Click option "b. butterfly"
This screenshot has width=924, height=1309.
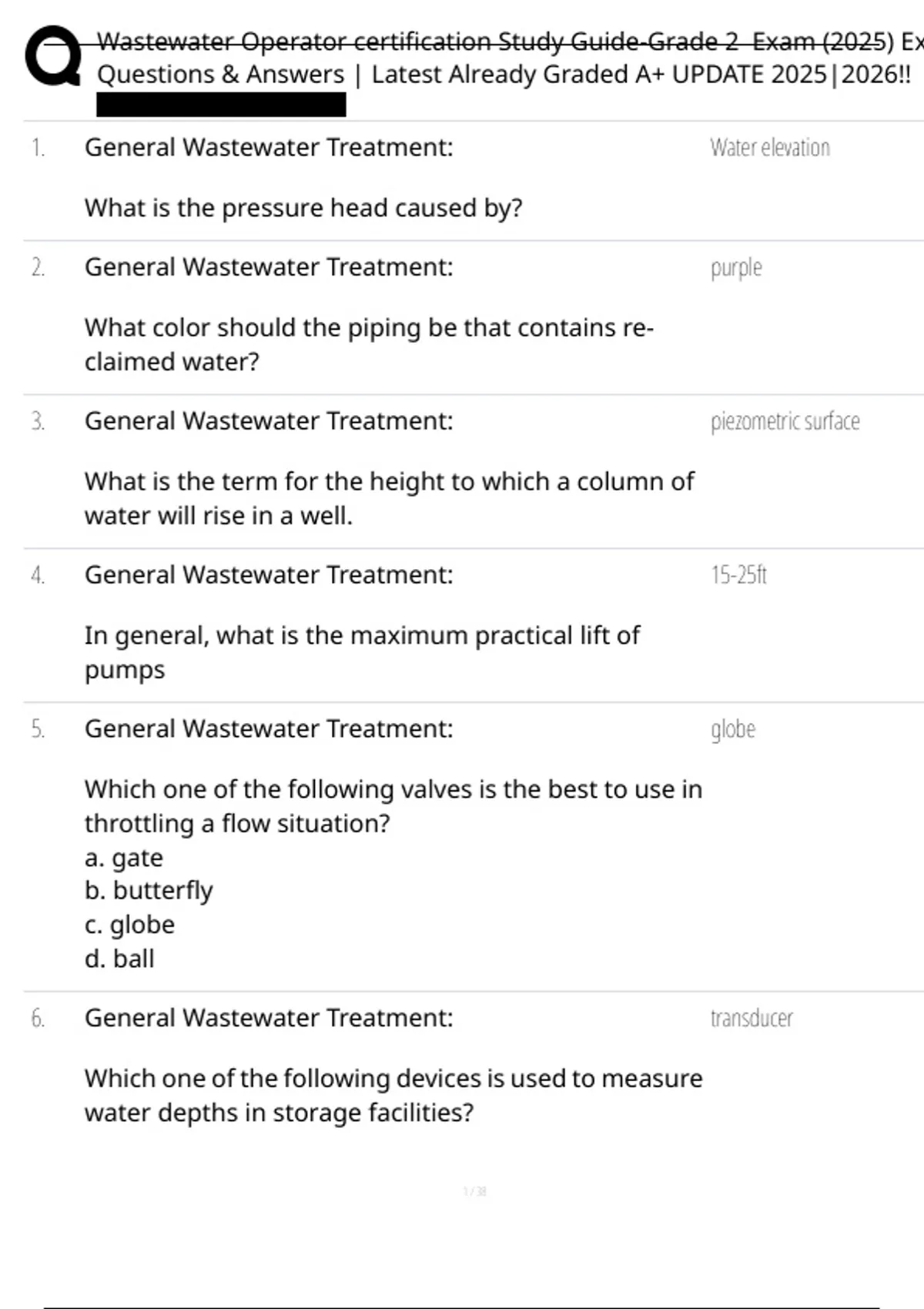pos(149,891)
